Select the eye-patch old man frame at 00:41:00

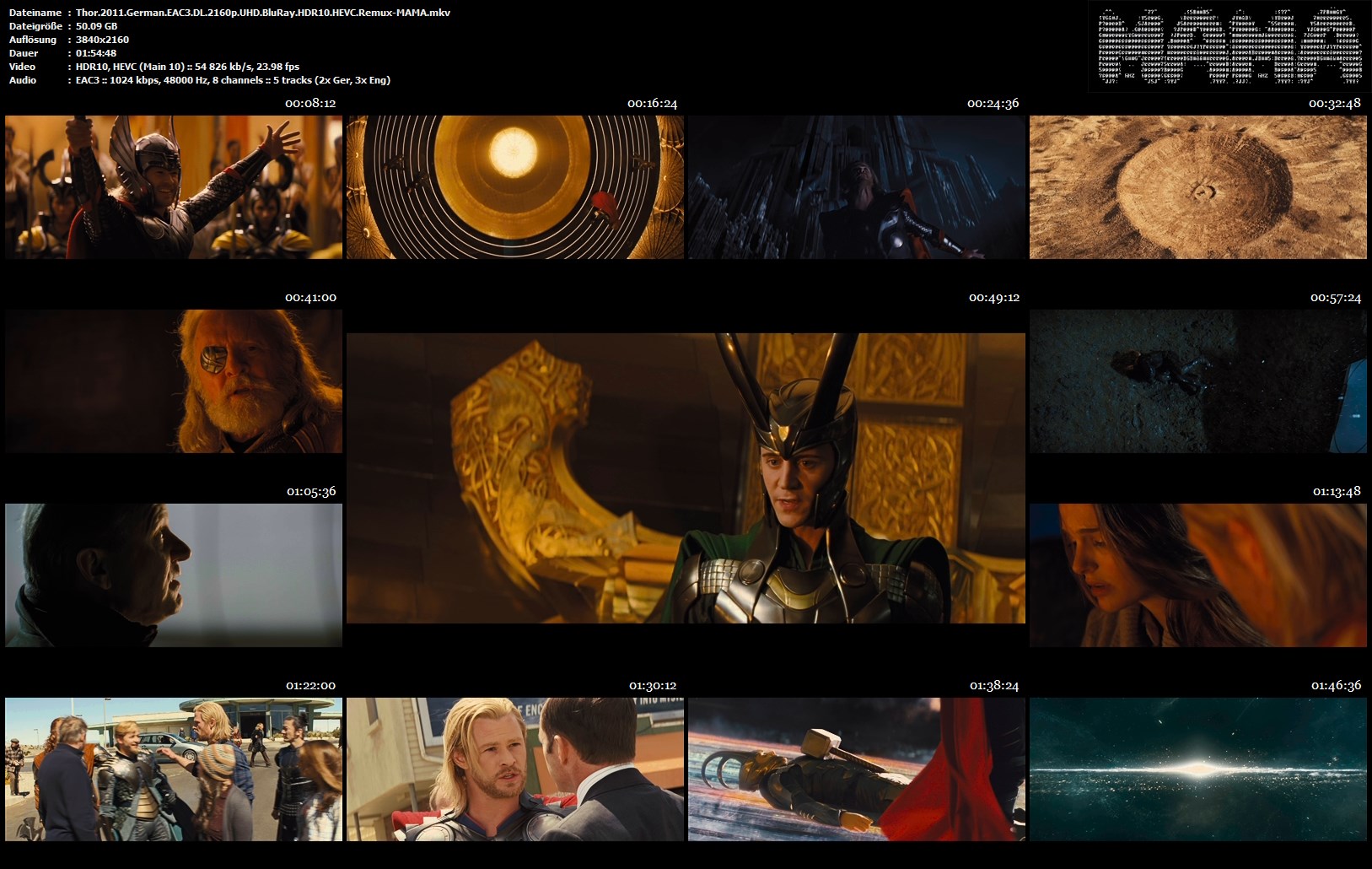[174, 381]
